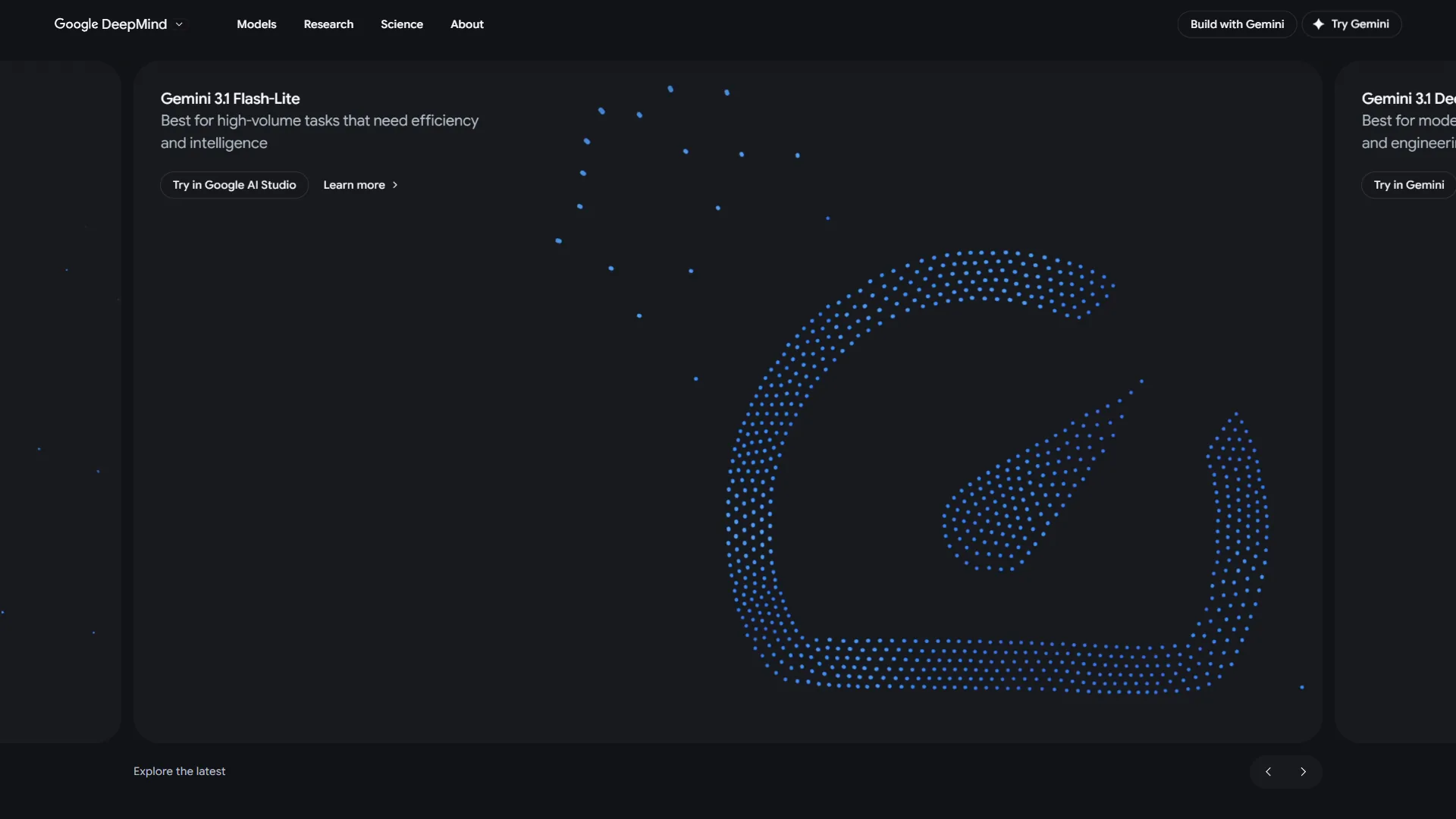Click the Explore the latest text
1456x819 pixels.
179,771
